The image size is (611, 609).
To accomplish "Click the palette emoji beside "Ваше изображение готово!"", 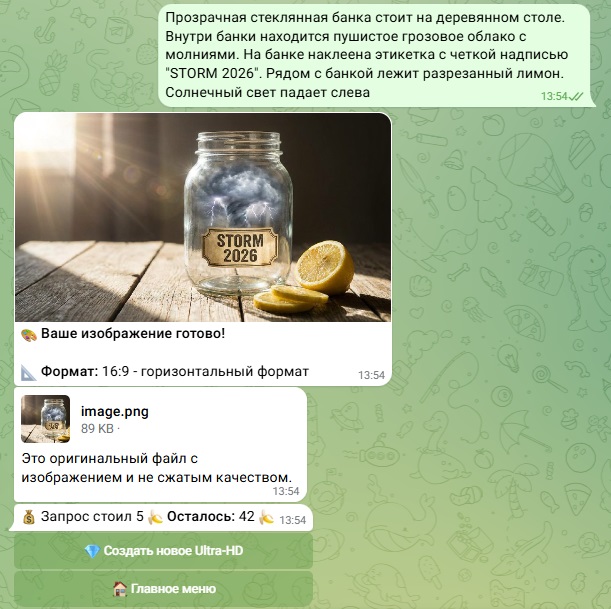I will [x=29, y=334].
